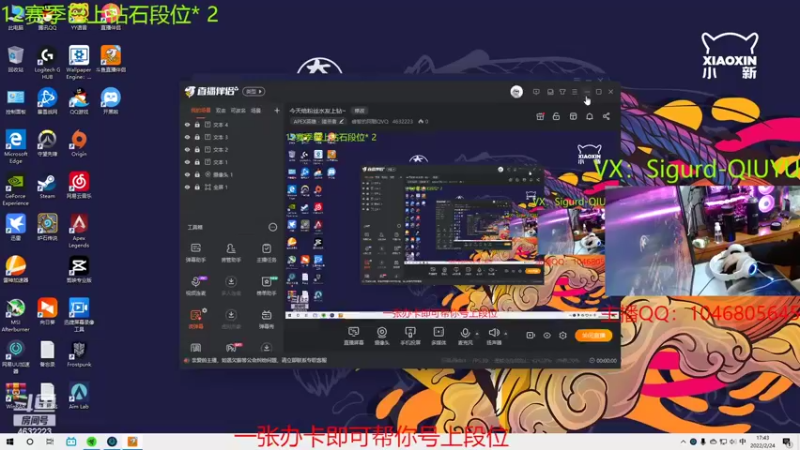This screenshot has height=450, width=800.
Task: Expand the microphone options arrow
Action: [477, 334]
